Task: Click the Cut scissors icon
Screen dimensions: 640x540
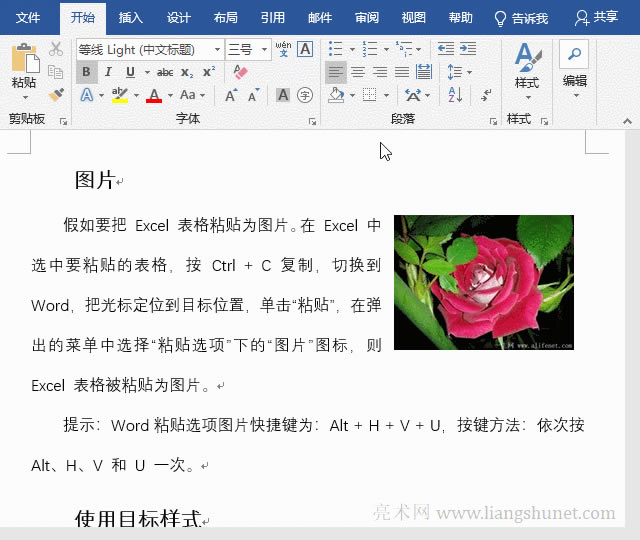Action: pos(56,49)
